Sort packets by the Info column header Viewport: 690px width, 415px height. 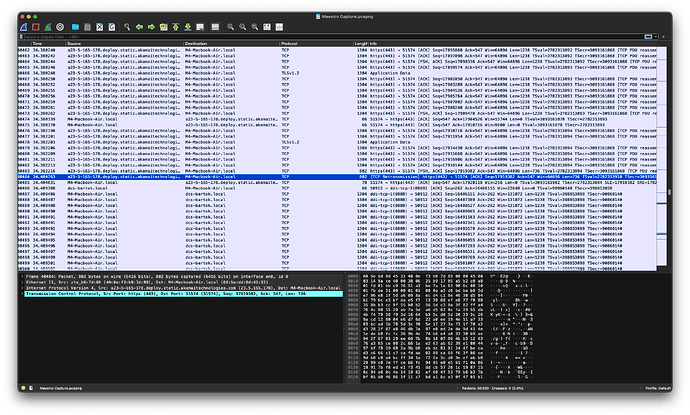513,44
